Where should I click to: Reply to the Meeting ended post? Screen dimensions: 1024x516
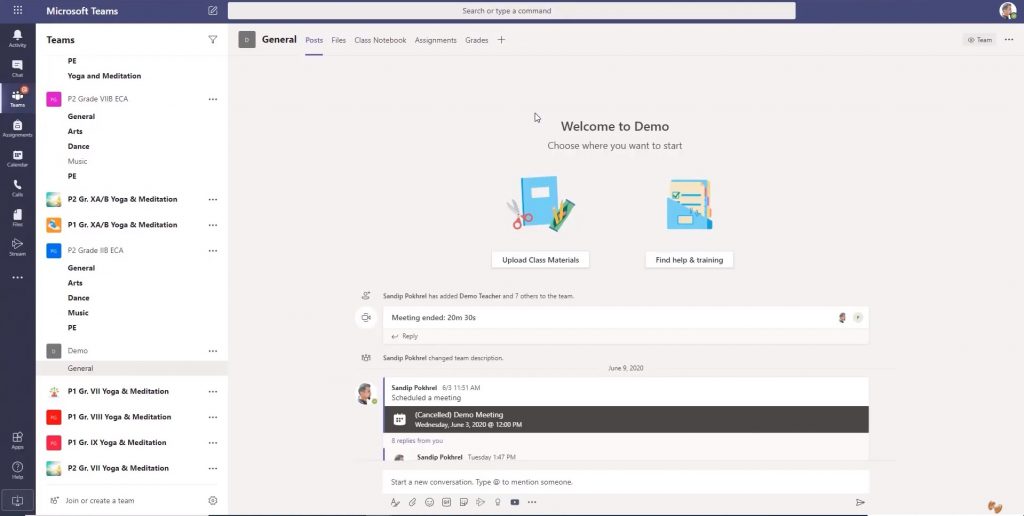coord(405,336)
